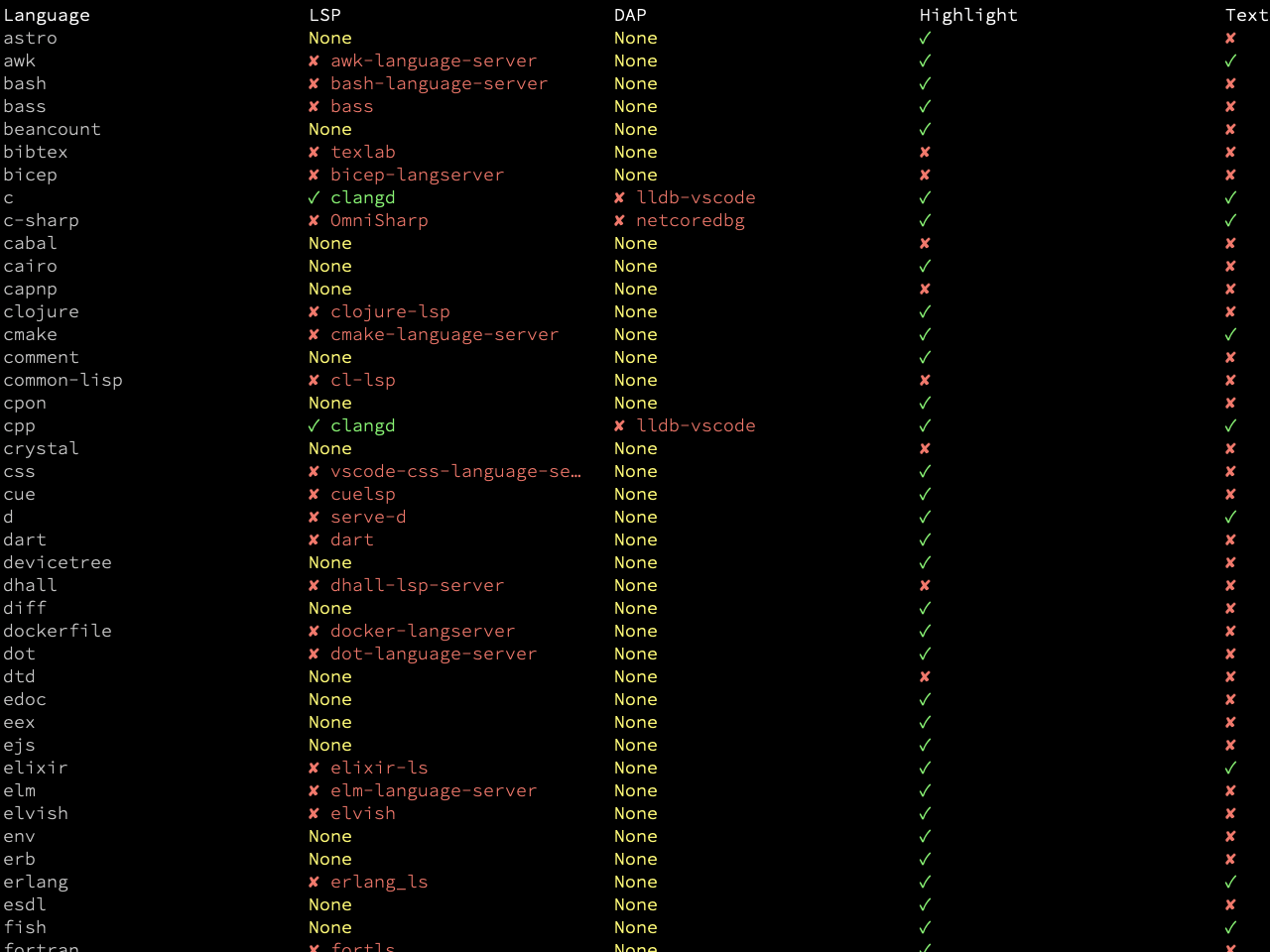This screenshot has height=952, width=1270.
Task: Click the common-lisp language name
Action: coord(63,381)
